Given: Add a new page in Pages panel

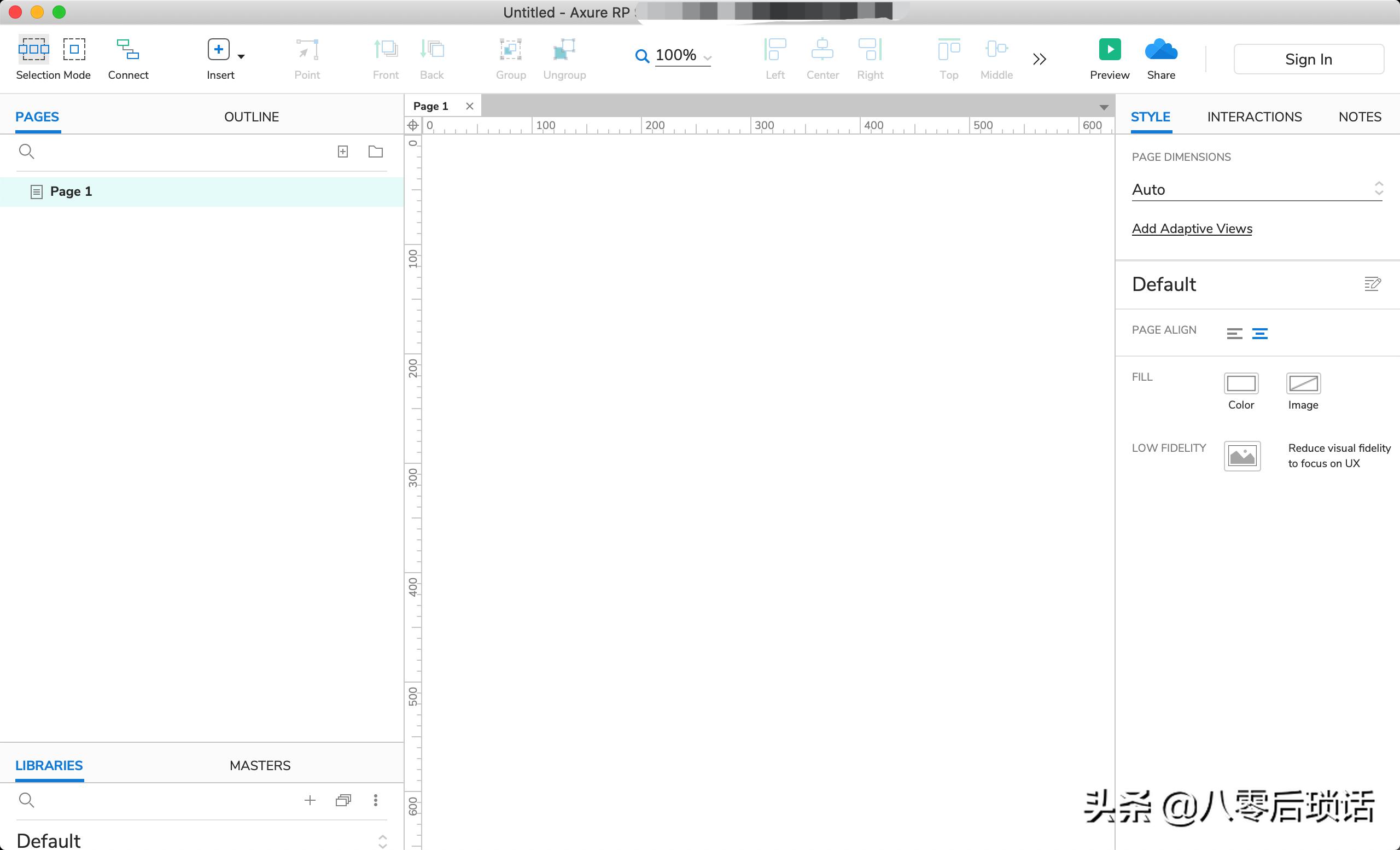Looking at the screenshot, I should 342,152.
